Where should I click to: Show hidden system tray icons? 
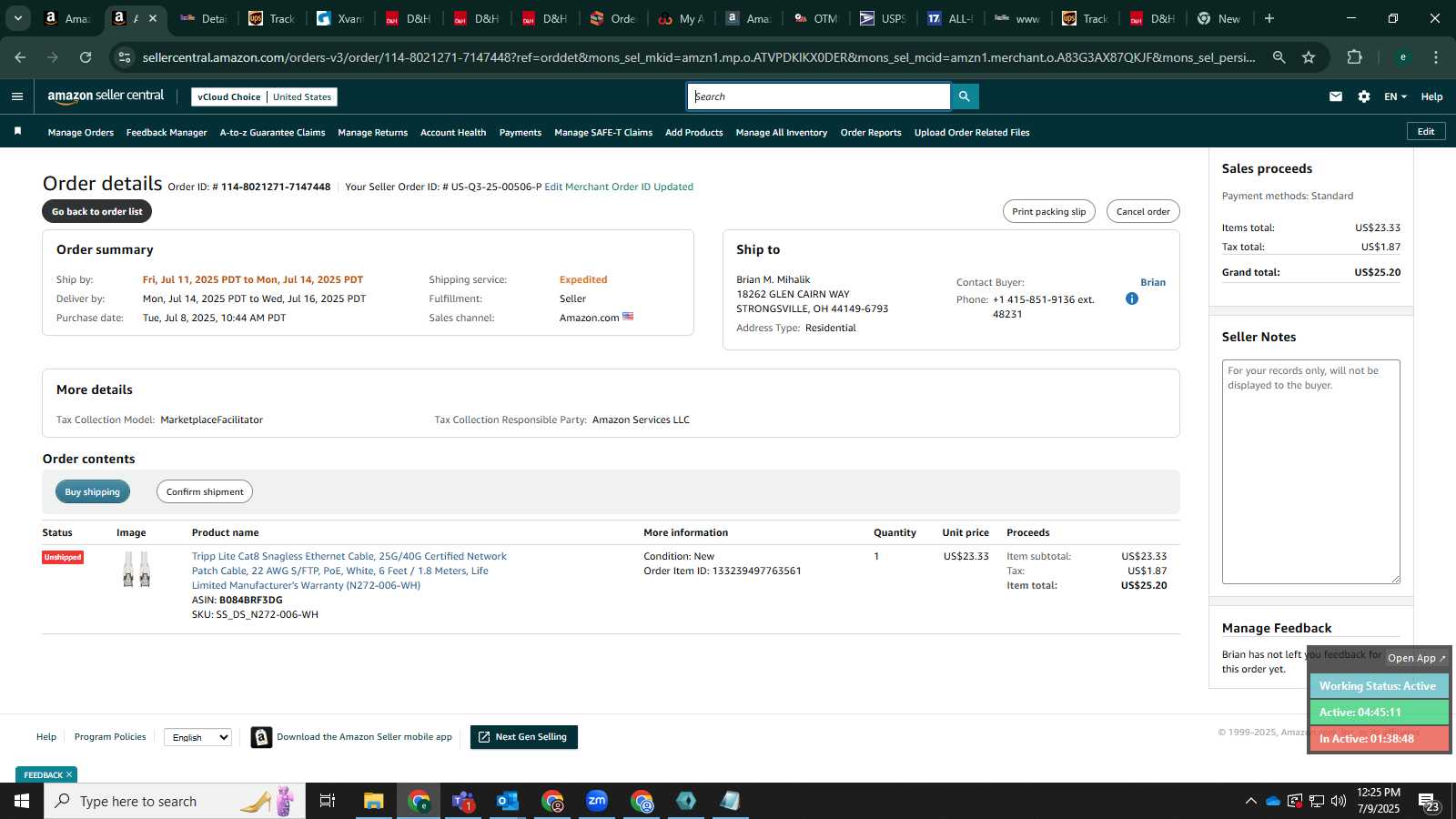pos(1250,801)
